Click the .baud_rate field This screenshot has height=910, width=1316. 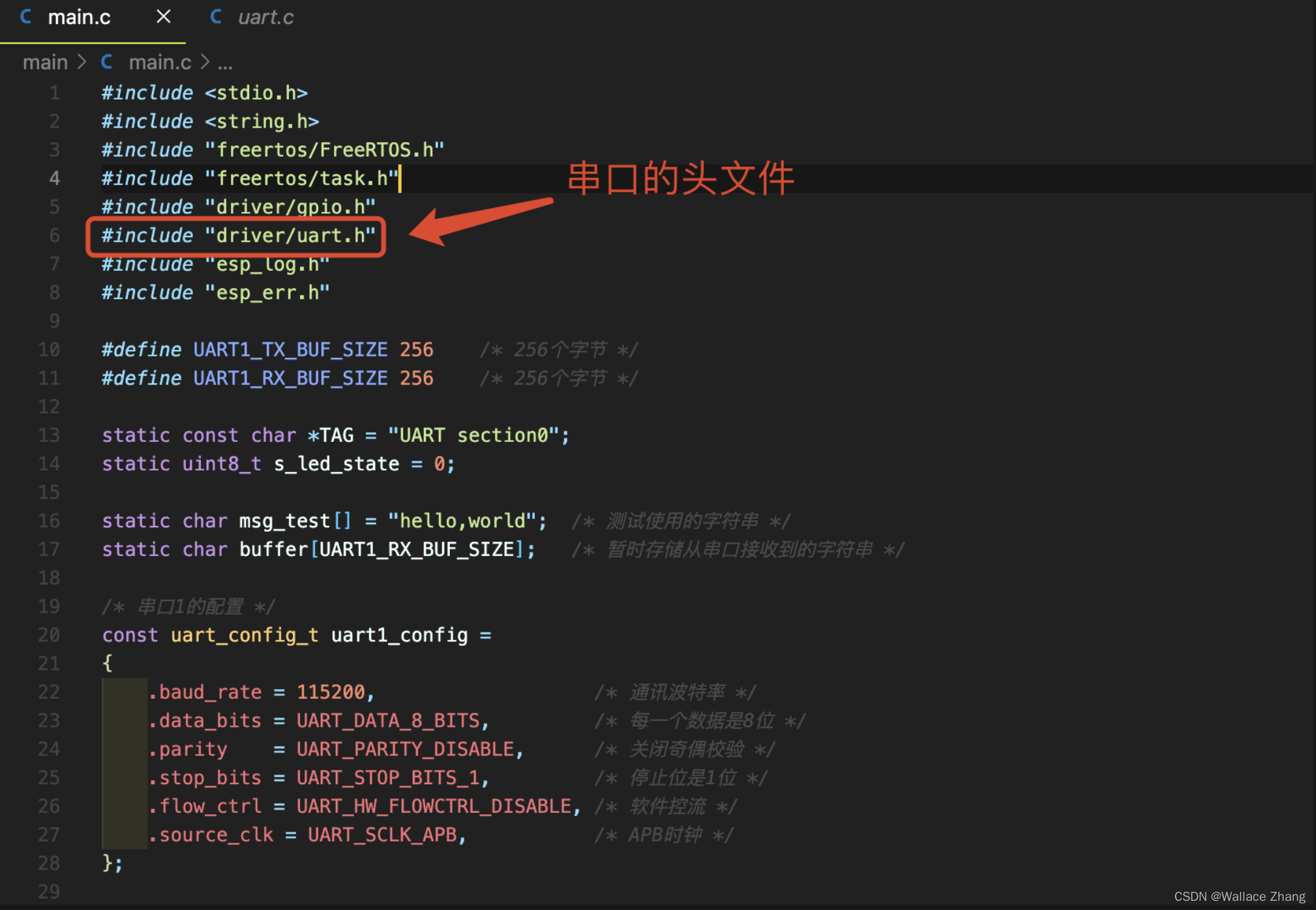pos(205,692)
